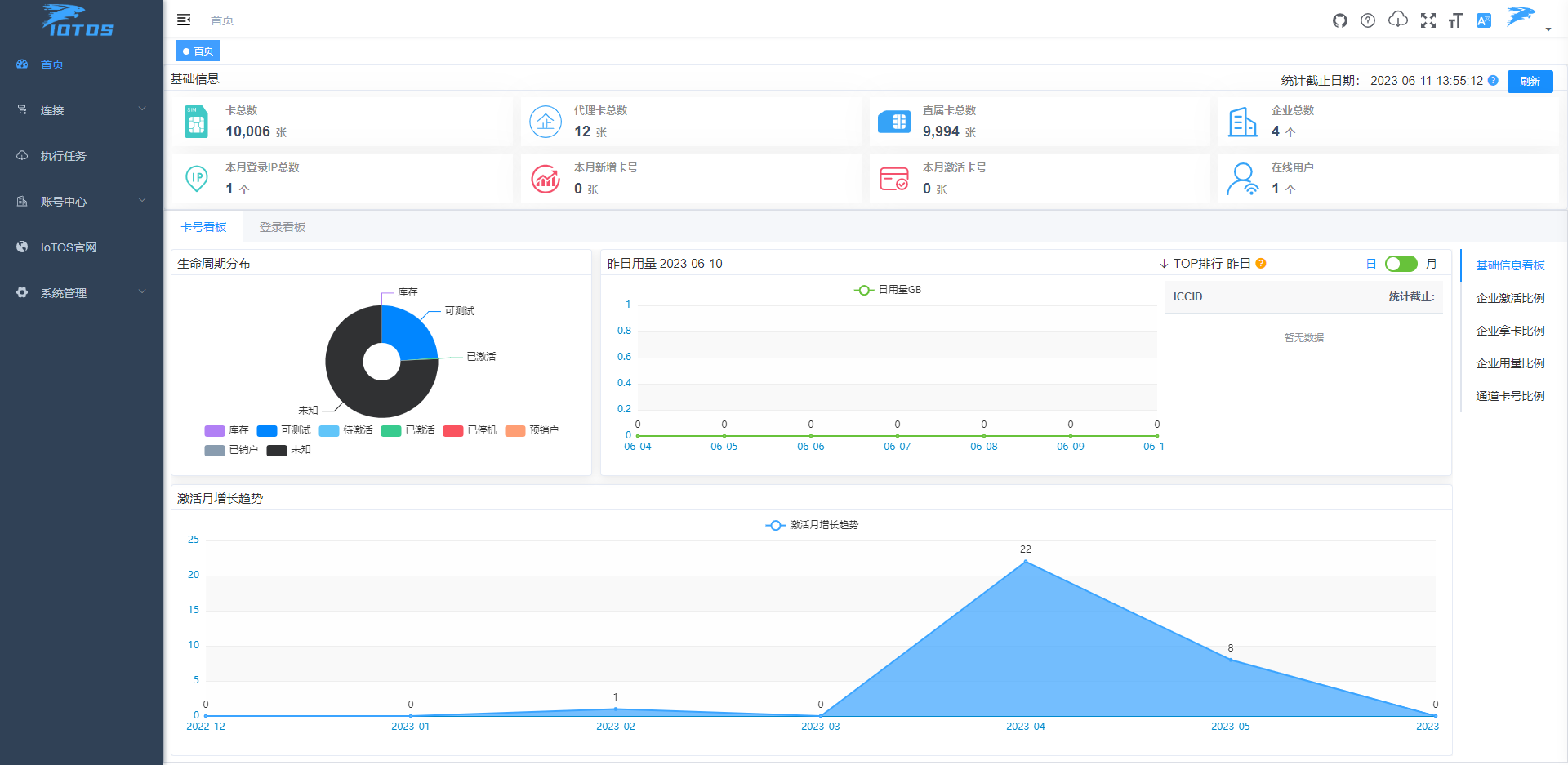The width and height of the screenshot is (1568, 765).
Task: Click the 直属卡总数 blue card icon
Action: coord(894,122)
